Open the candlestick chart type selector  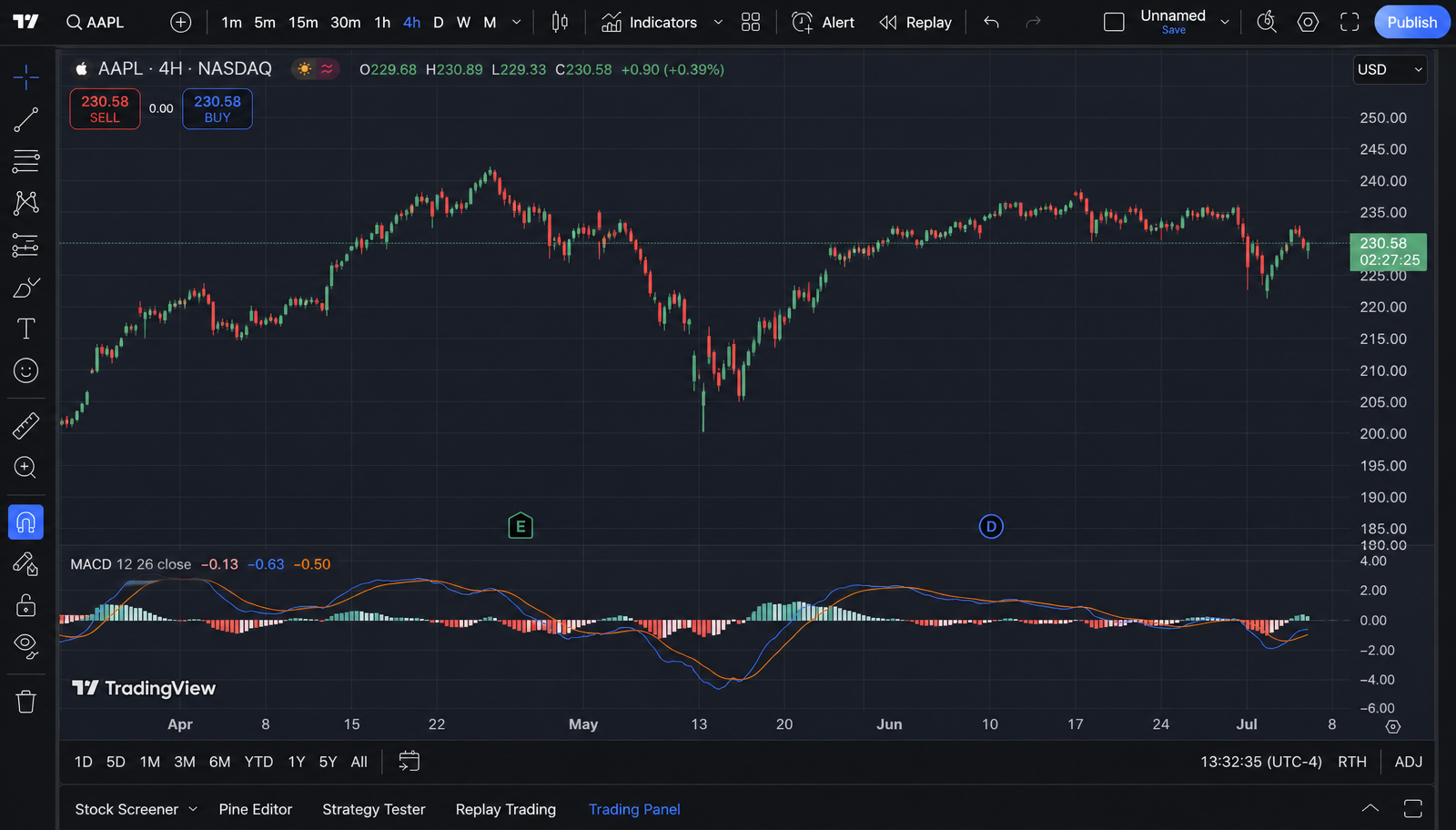[560, 22]
